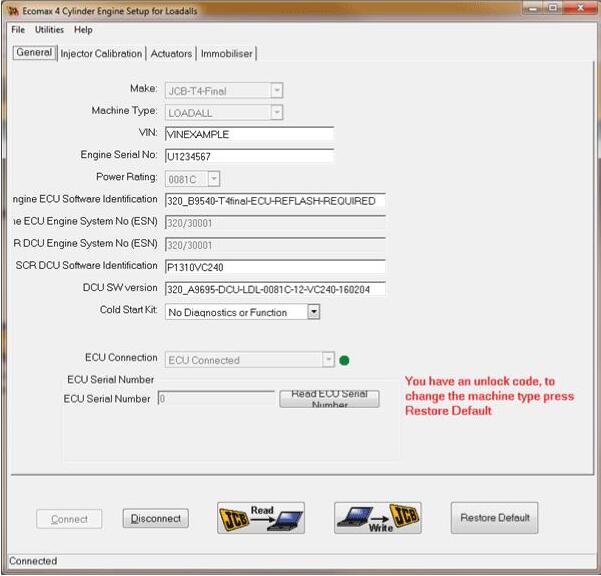Expand the Power Rating dropdown arrow
The image size is (601, 576).
tap(214, 179)
